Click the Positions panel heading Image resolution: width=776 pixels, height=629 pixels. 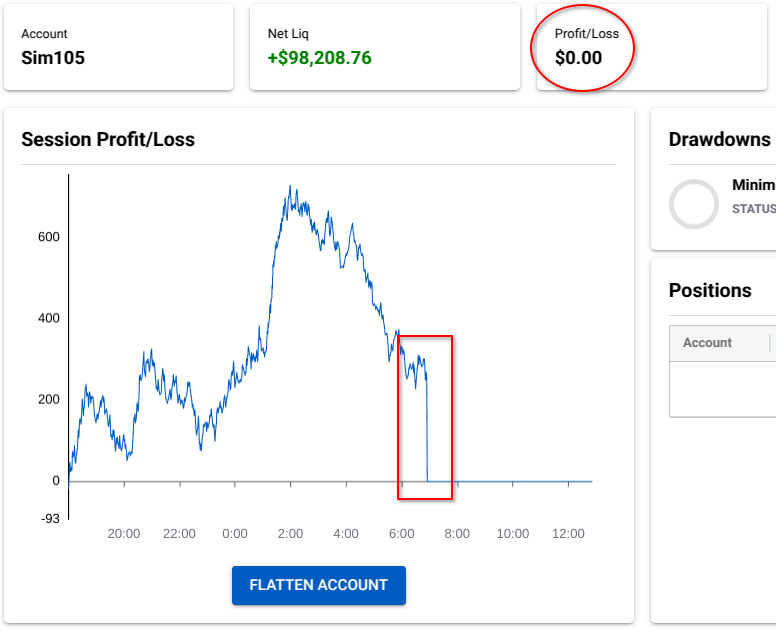point(710,290)
